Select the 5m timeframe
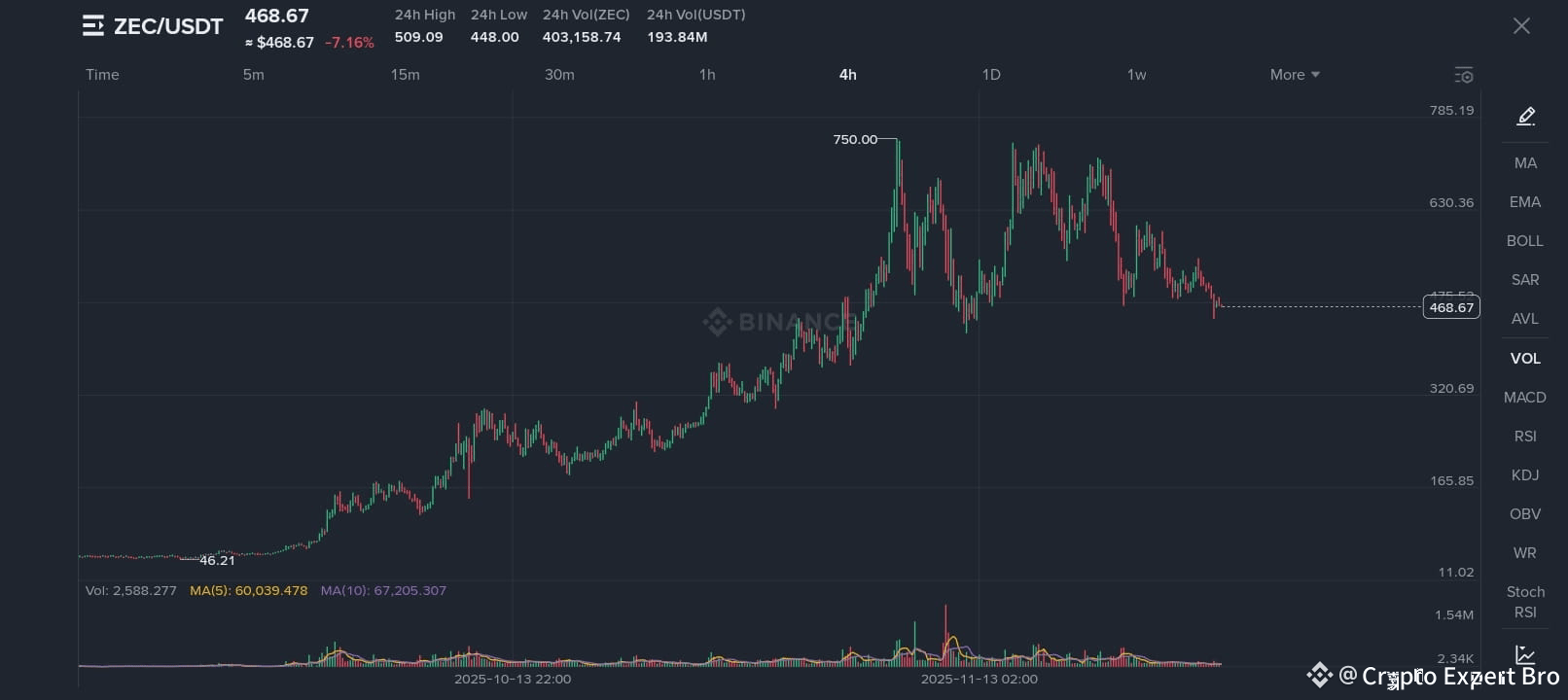Image resolution: width=1568 pixels, height=700 pixels. (253, 75)
